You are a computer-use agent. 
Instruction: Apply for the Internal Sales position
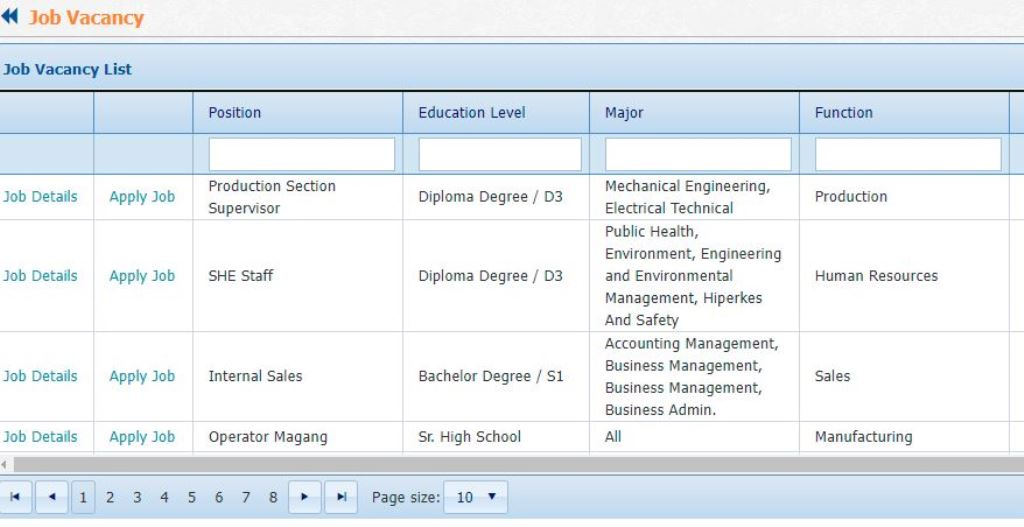(x=142, y=376)
